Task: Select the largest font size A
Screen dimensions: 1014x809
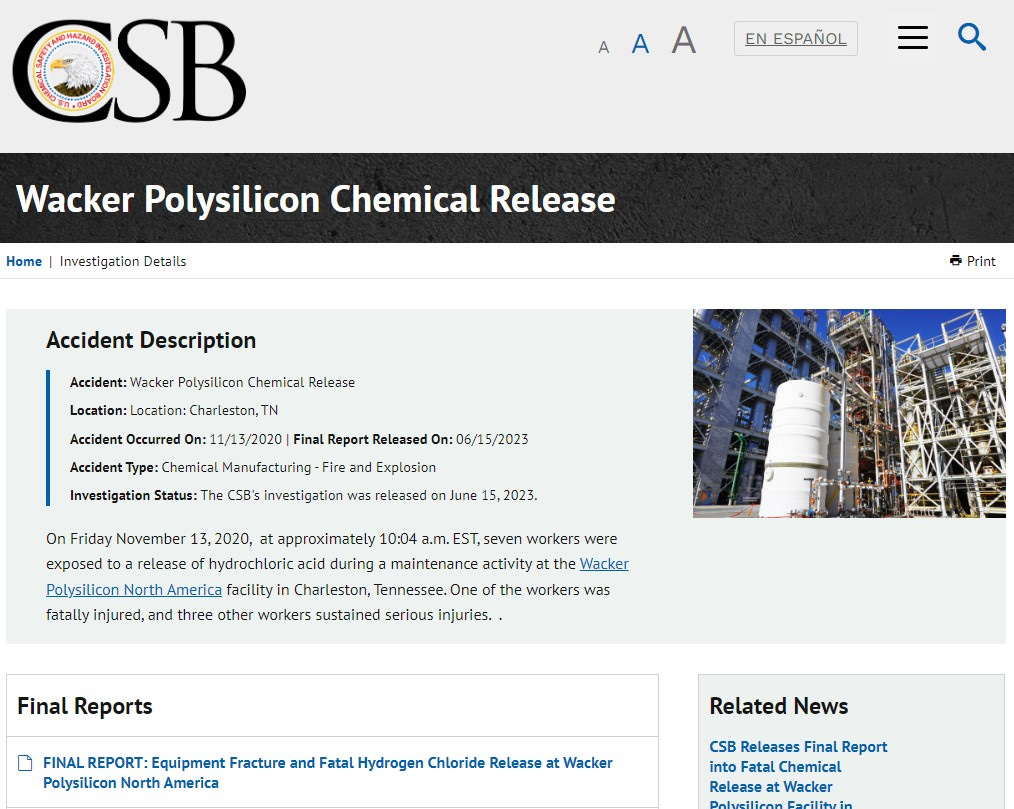Action: tap(684, 40)
